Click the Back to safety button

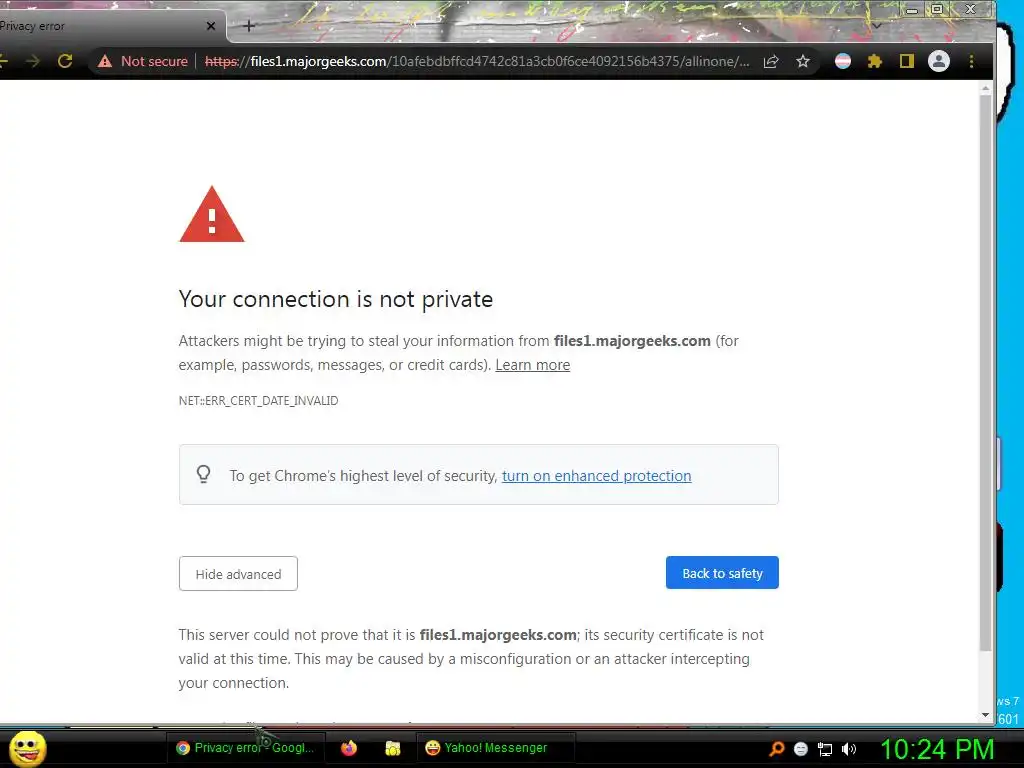(722, 573)
